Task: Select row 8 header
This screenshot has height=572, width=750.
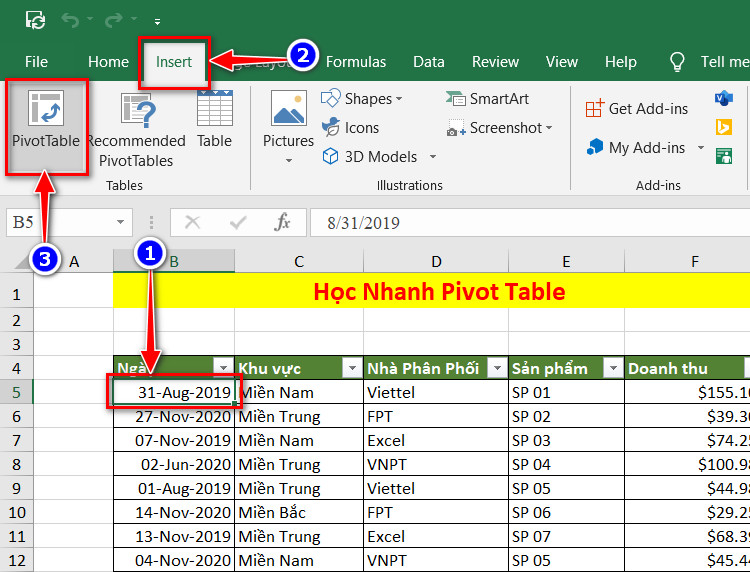Action: [17, 464]
